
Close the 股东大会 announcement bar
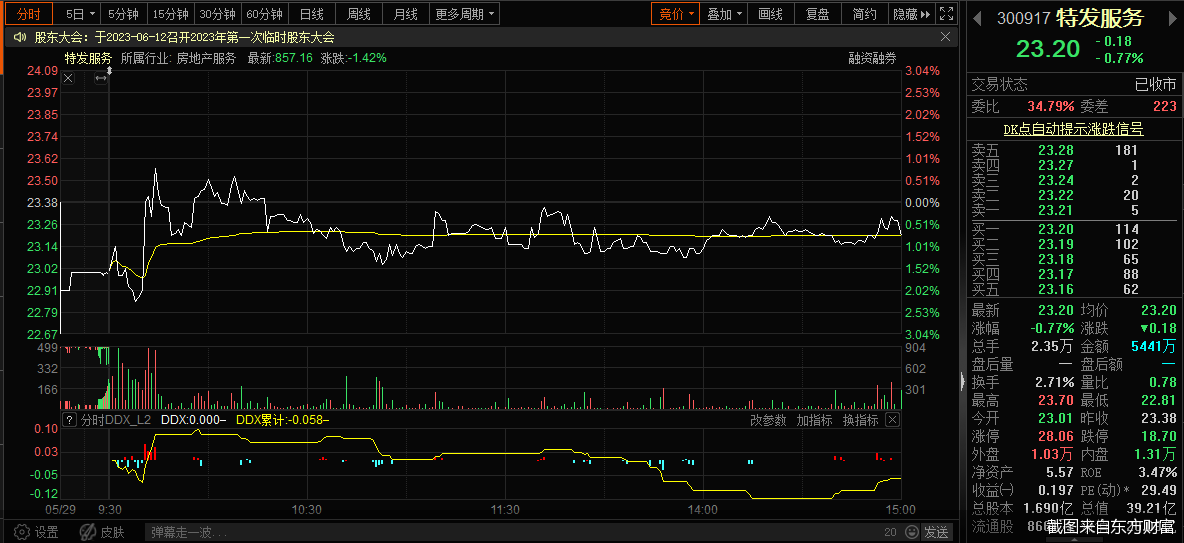946,37
